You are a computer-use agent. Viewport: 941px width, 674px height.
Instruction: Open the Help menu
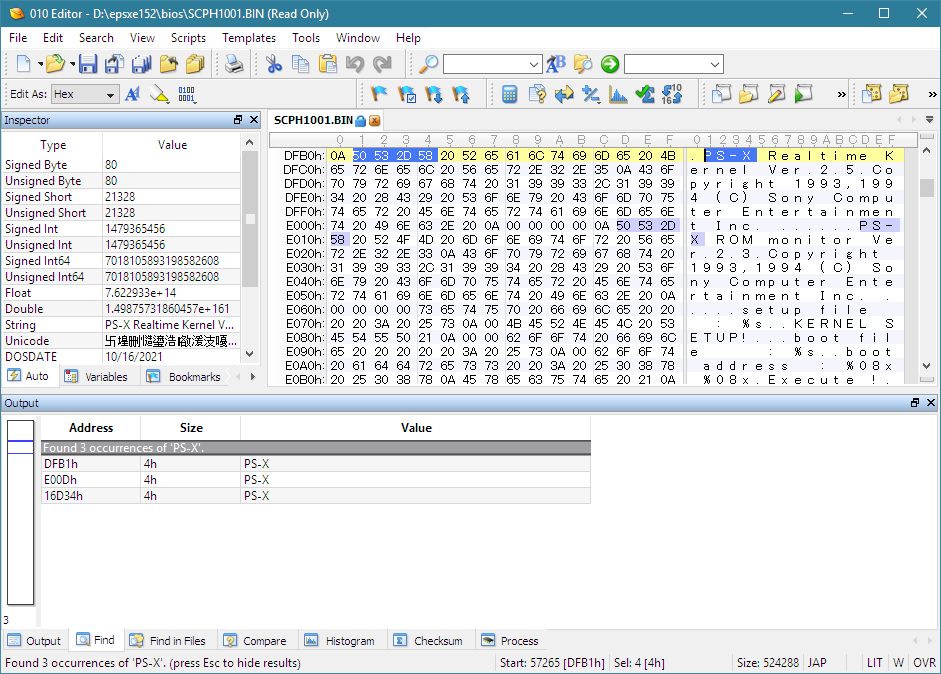coord(408,37)
